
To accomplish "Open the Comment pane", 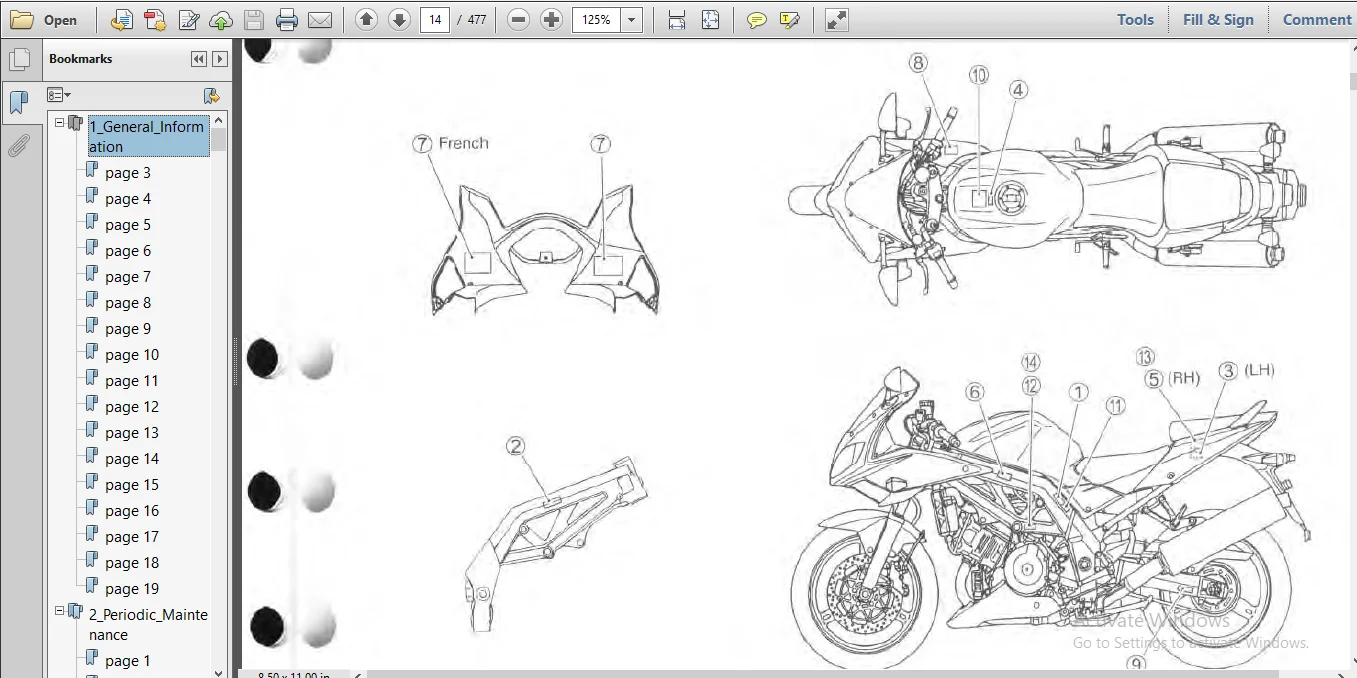I will [x=1316, y=19].
